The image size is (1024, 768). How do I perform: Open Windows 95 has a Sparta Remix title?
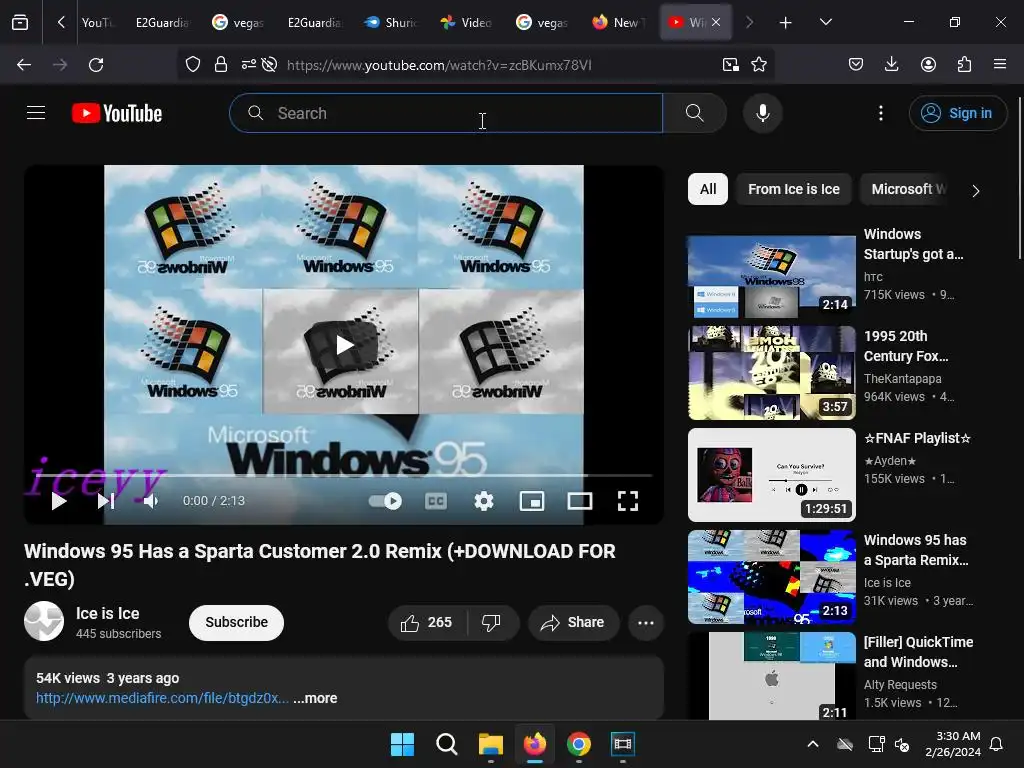click(916, 550)
